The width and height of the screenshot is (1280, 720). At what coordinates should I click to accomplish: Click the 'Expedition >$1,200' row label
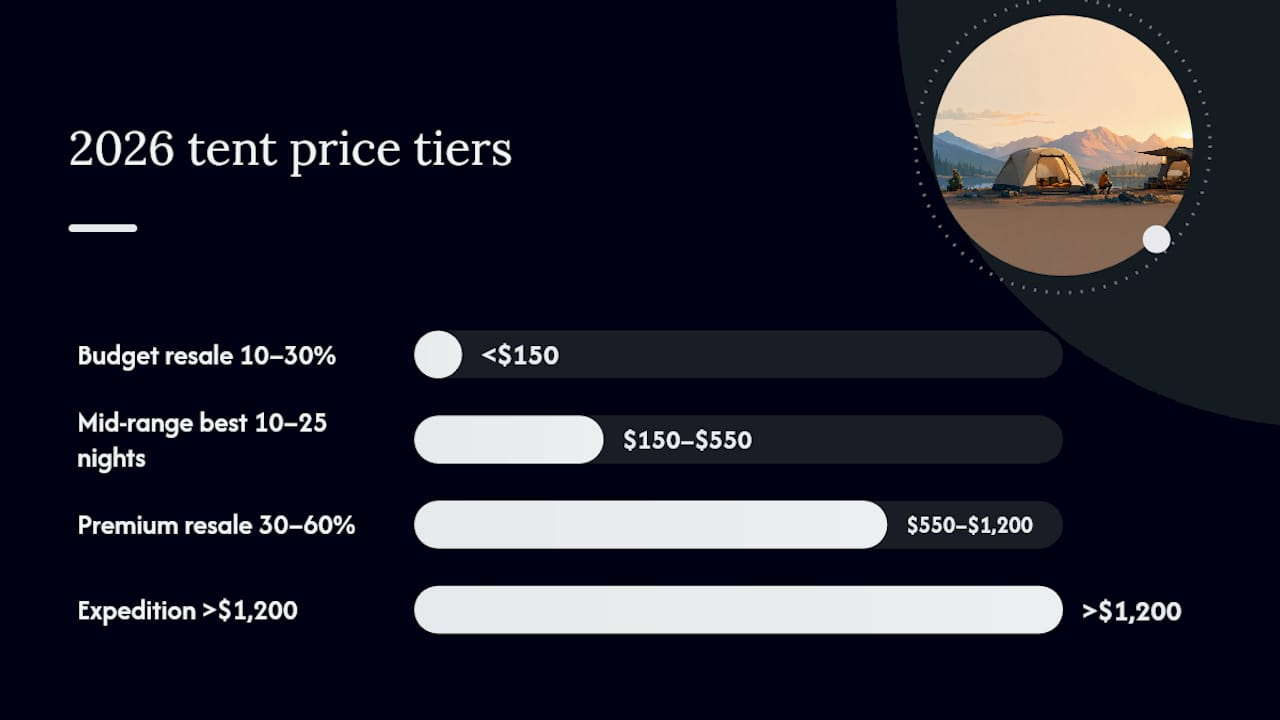tap(188, 610)
